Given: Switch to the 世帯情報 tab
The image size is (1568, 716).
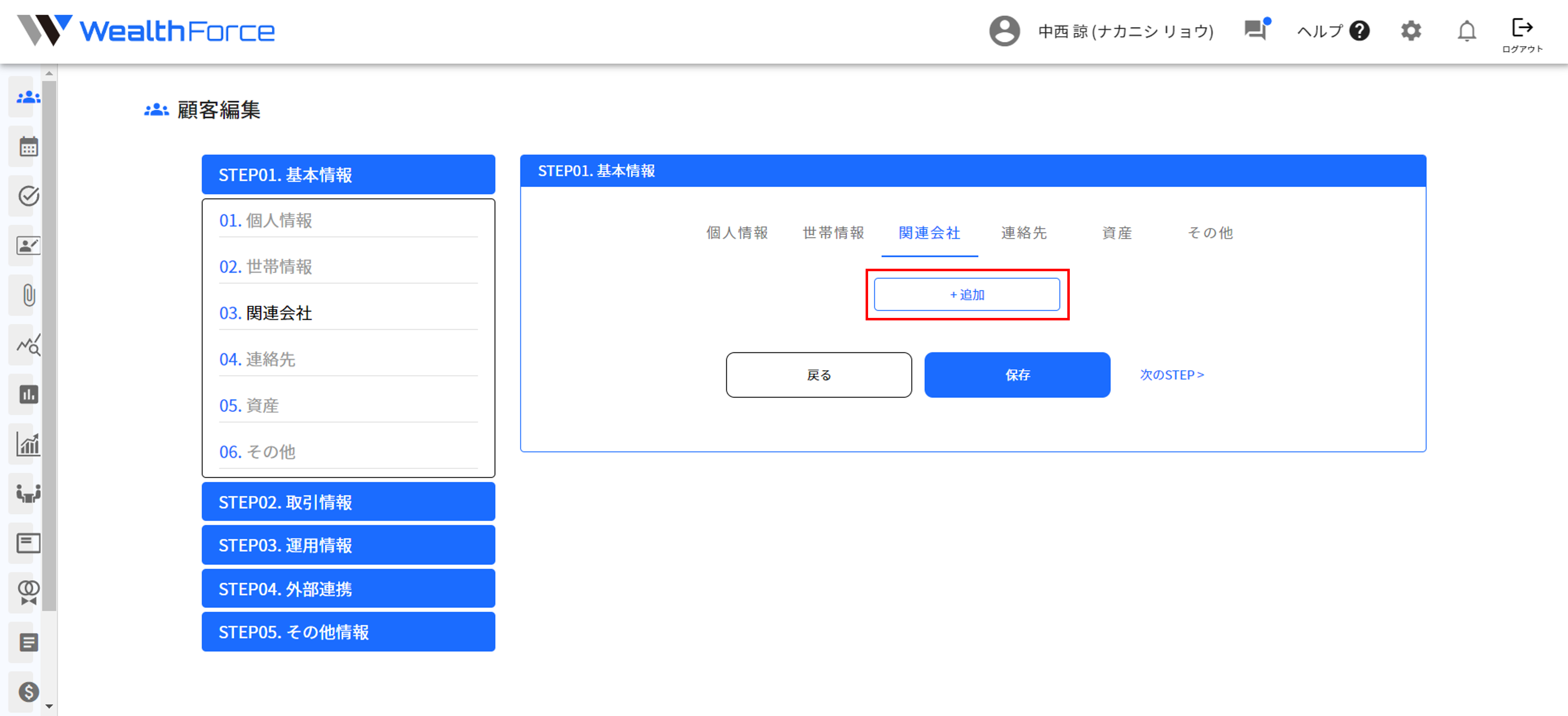Looking at the screenshot, I should pyautogui.click(x=833, y=233).
